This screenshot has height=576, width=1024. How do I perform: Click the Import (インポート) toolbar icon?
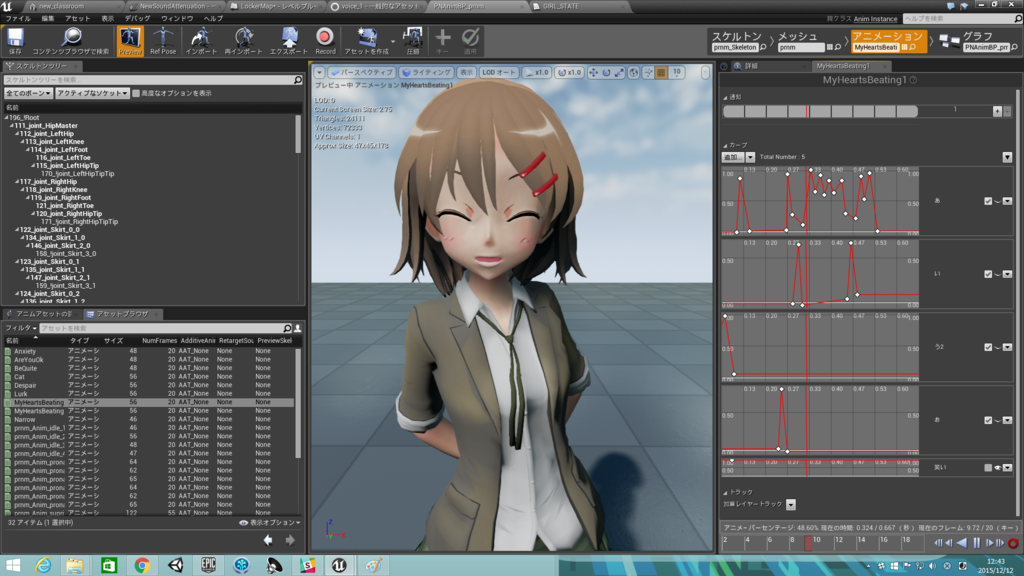(x=201, y=38)
